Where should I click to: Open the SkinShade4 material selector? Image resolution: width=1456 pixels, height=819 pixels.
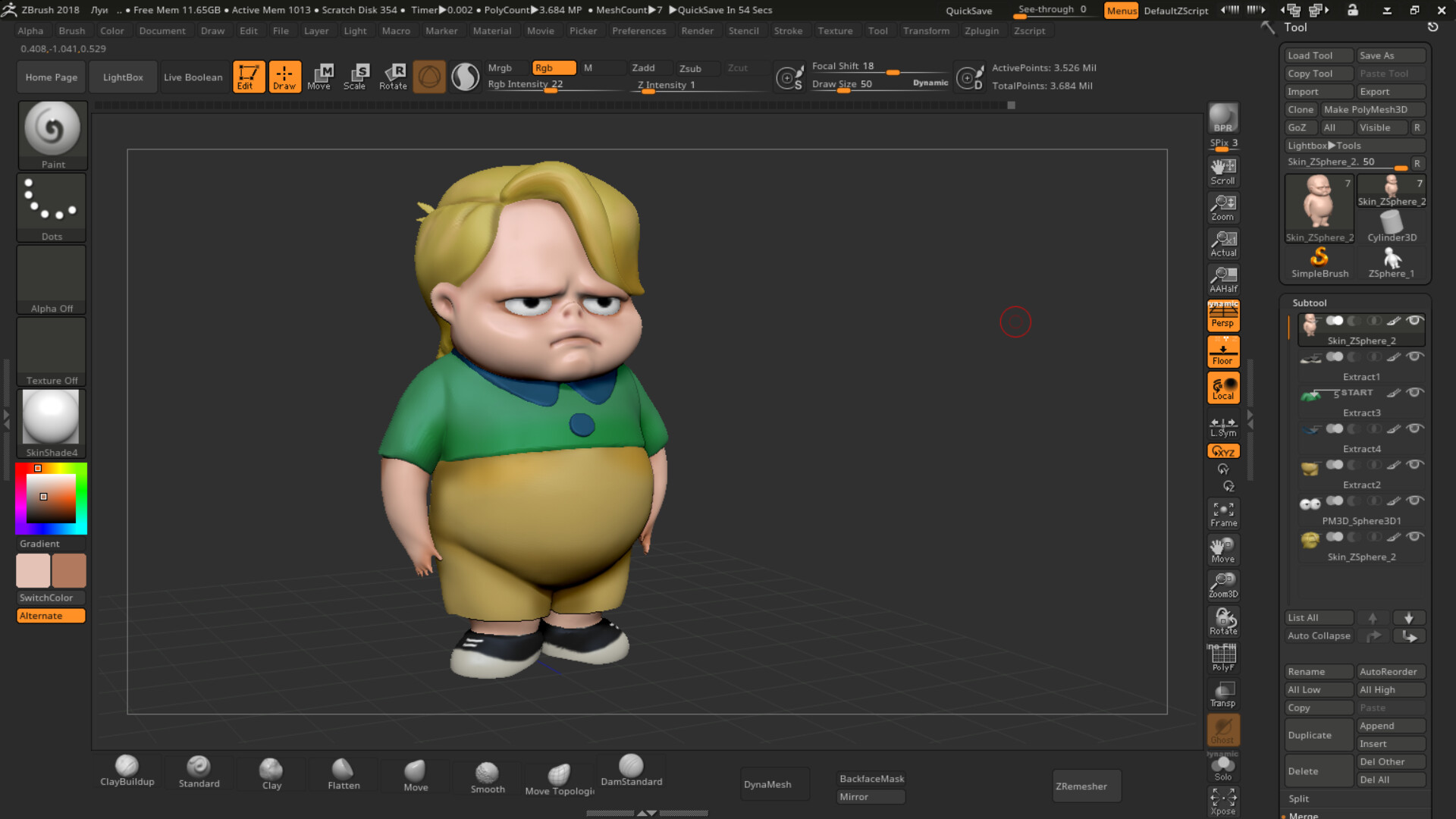(x=52, y=423)
